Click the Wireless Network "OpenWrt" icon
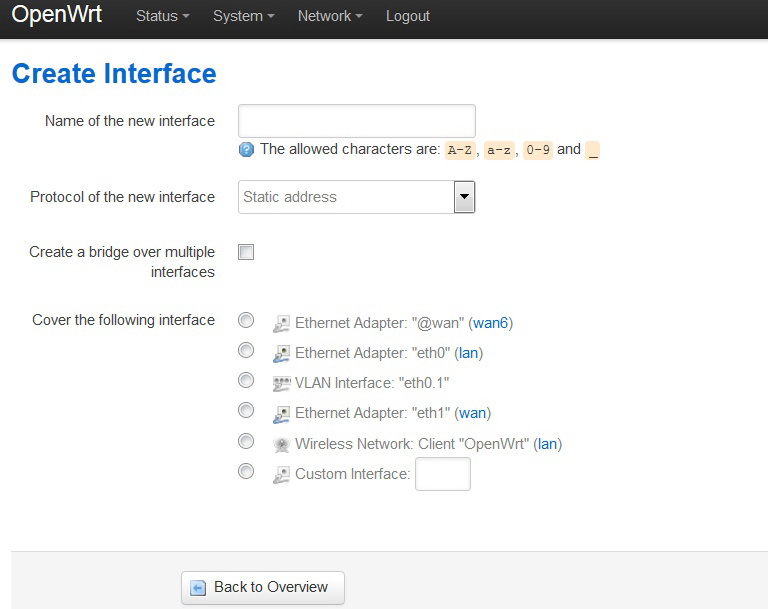 [x=282, y=444]
